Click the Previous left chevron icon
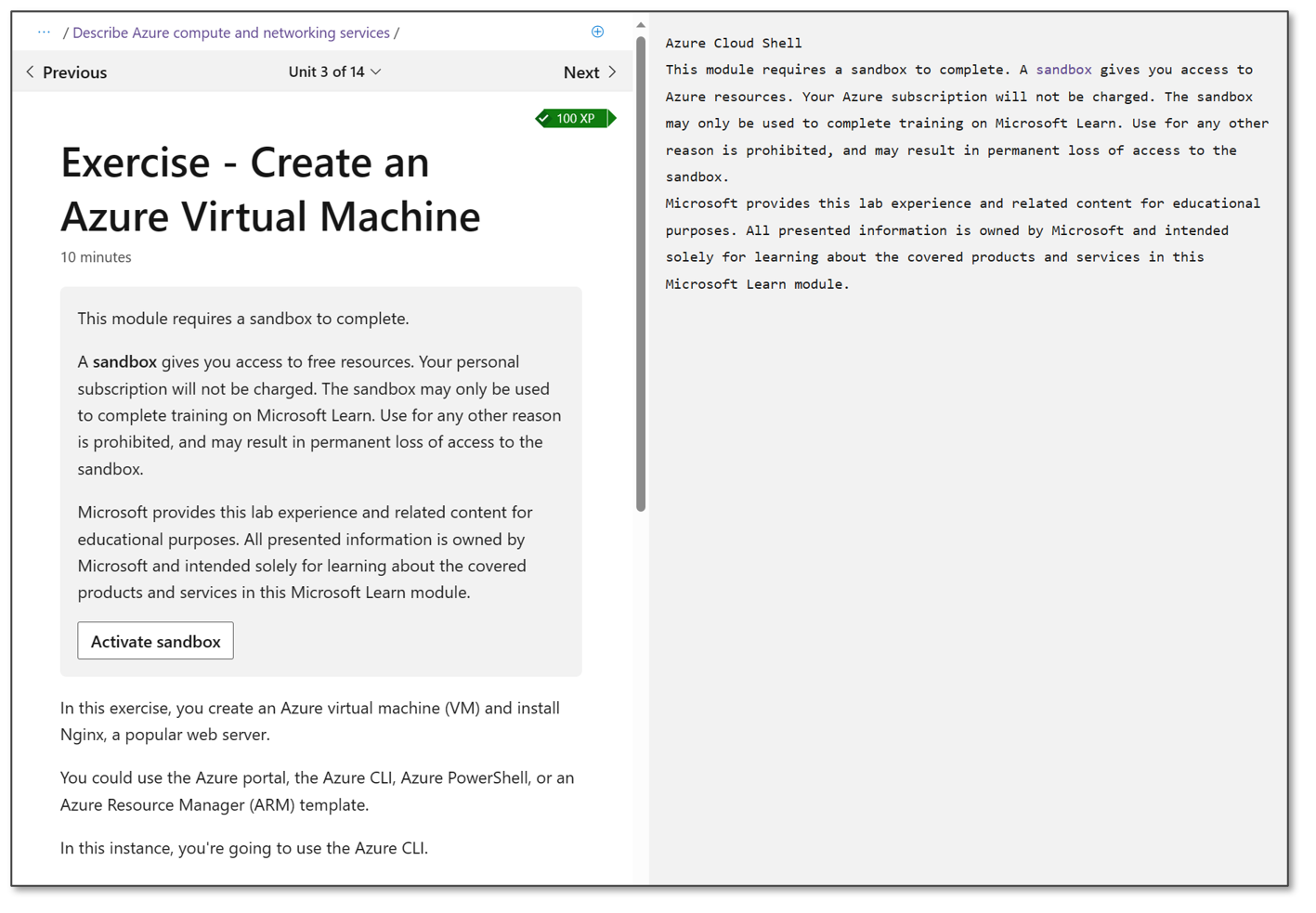This screenshot has height=913, width=1316. [x=30, y=72]
